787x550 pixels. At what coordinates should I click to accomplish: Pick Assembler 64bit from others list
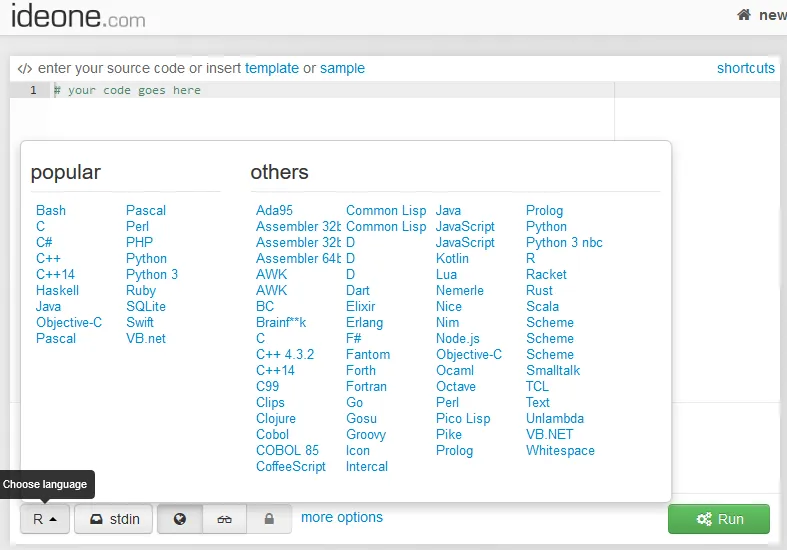(x=298, y=258)
